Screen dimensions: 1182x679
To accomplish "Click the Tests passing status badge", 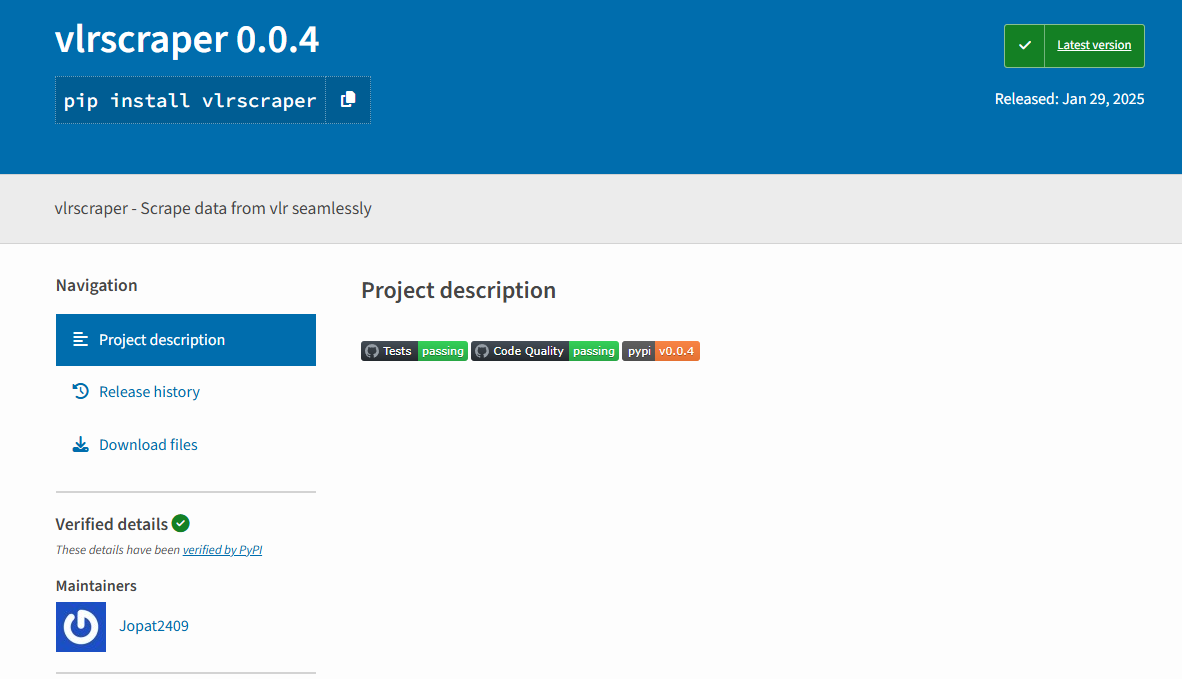I will coord(415,351).
